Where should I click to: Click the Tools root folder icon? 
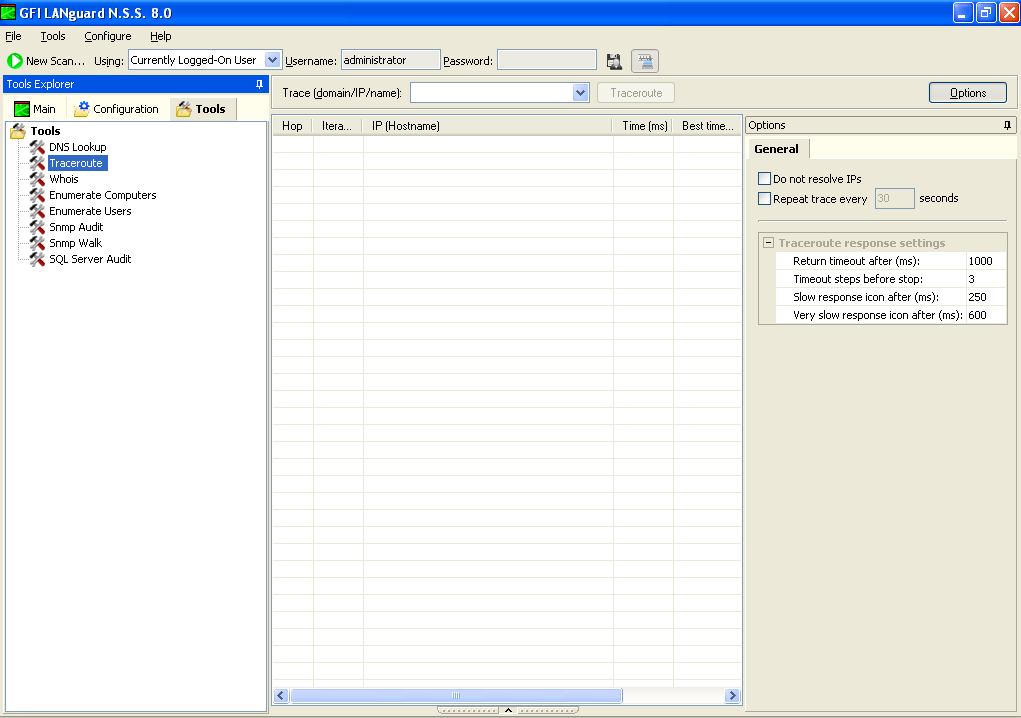pos(18,131)
